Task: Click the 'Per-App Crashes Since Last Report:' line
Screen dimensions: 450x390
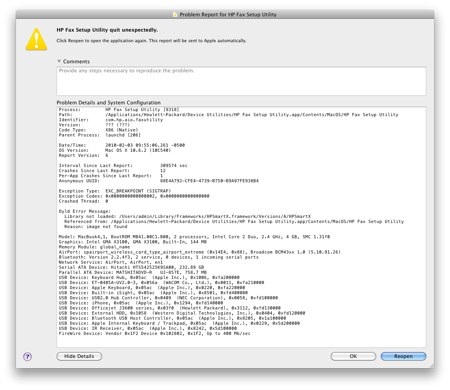Action: coord(111,176)
